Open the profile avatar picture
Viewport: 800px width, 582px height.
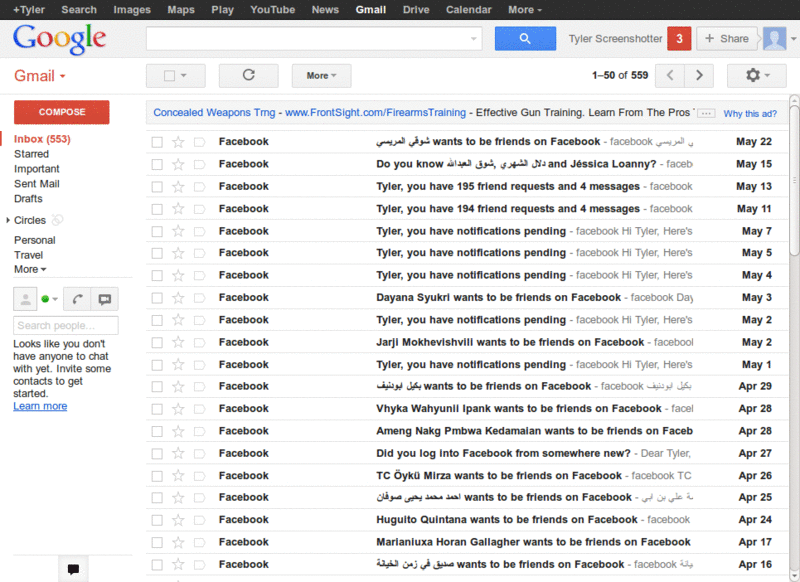(774, 38)
